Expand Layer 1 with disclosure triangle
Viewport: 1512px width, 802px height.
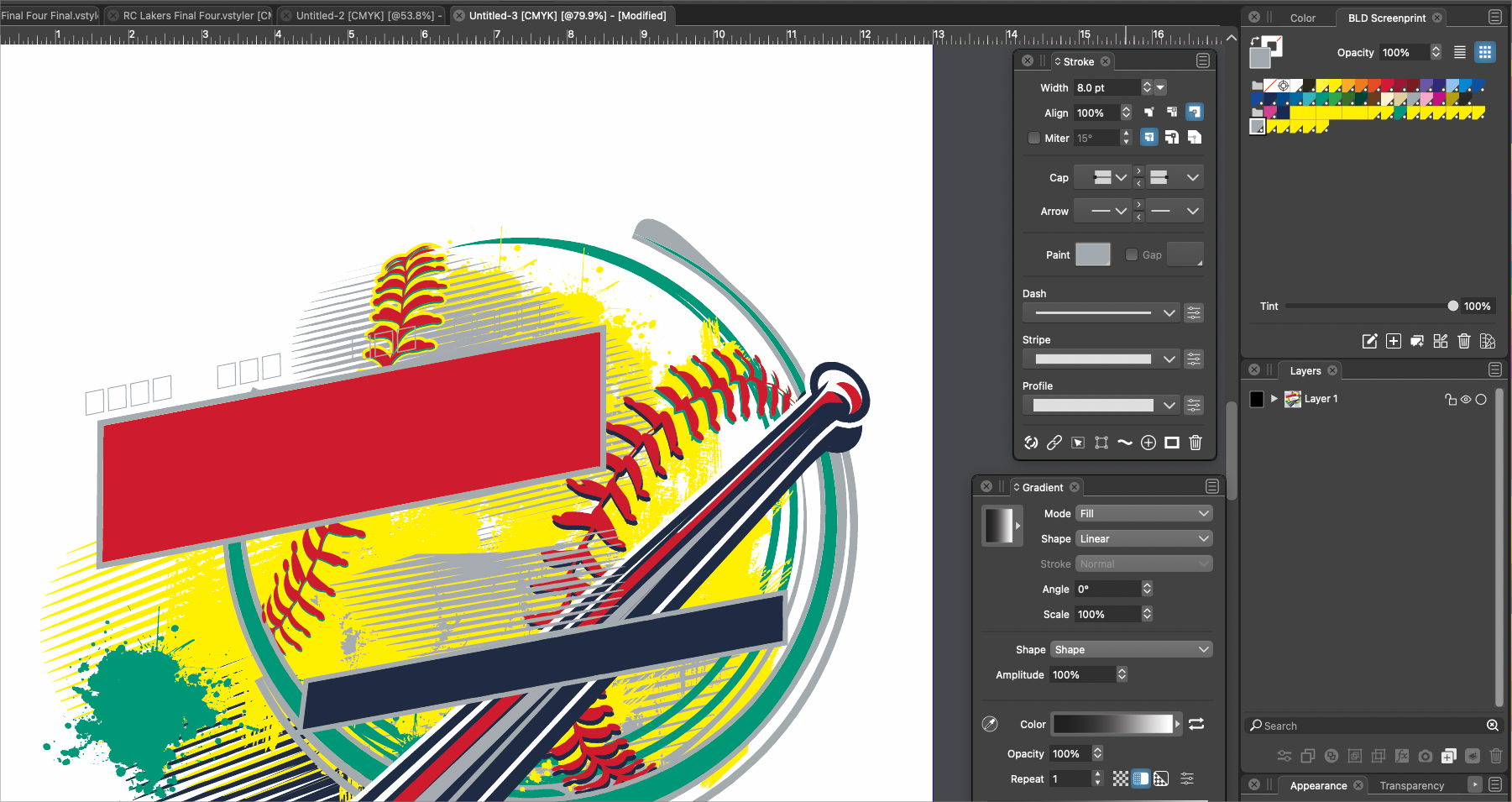pyautogui.click(x=1274, y=399)
